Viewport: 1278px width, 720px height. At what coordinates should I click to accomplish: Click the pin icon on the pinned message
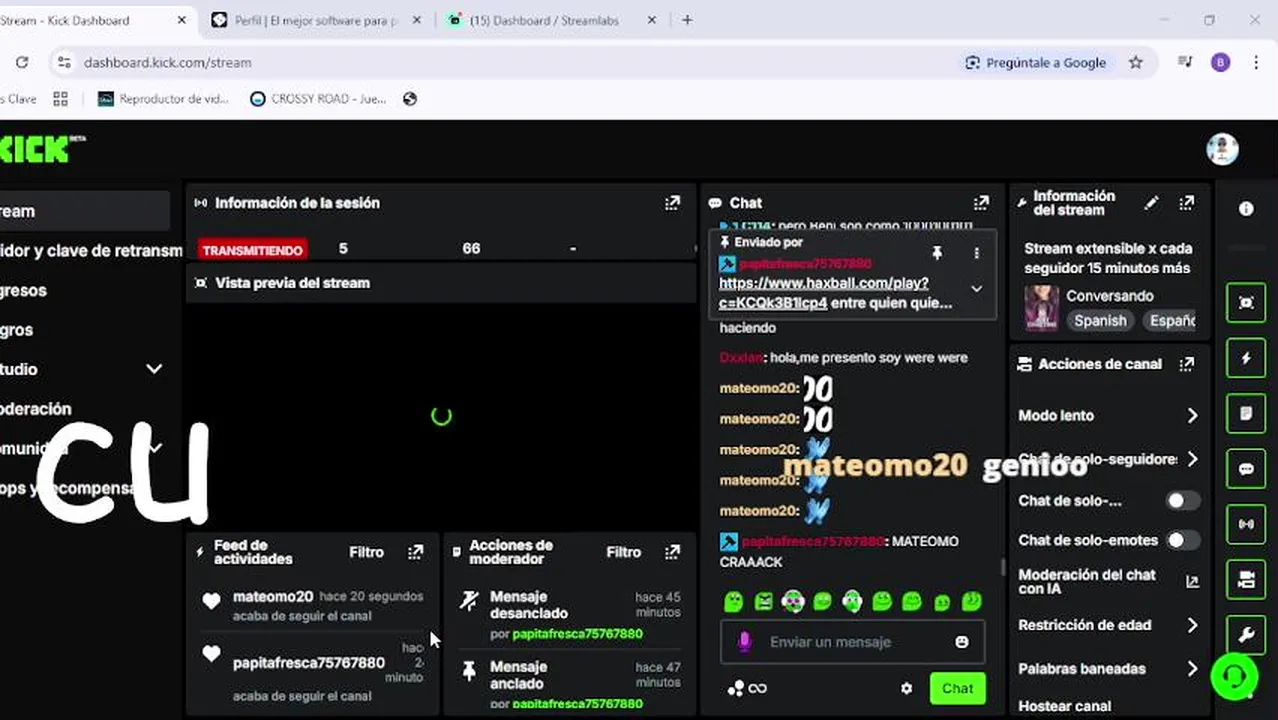[937, 253]
